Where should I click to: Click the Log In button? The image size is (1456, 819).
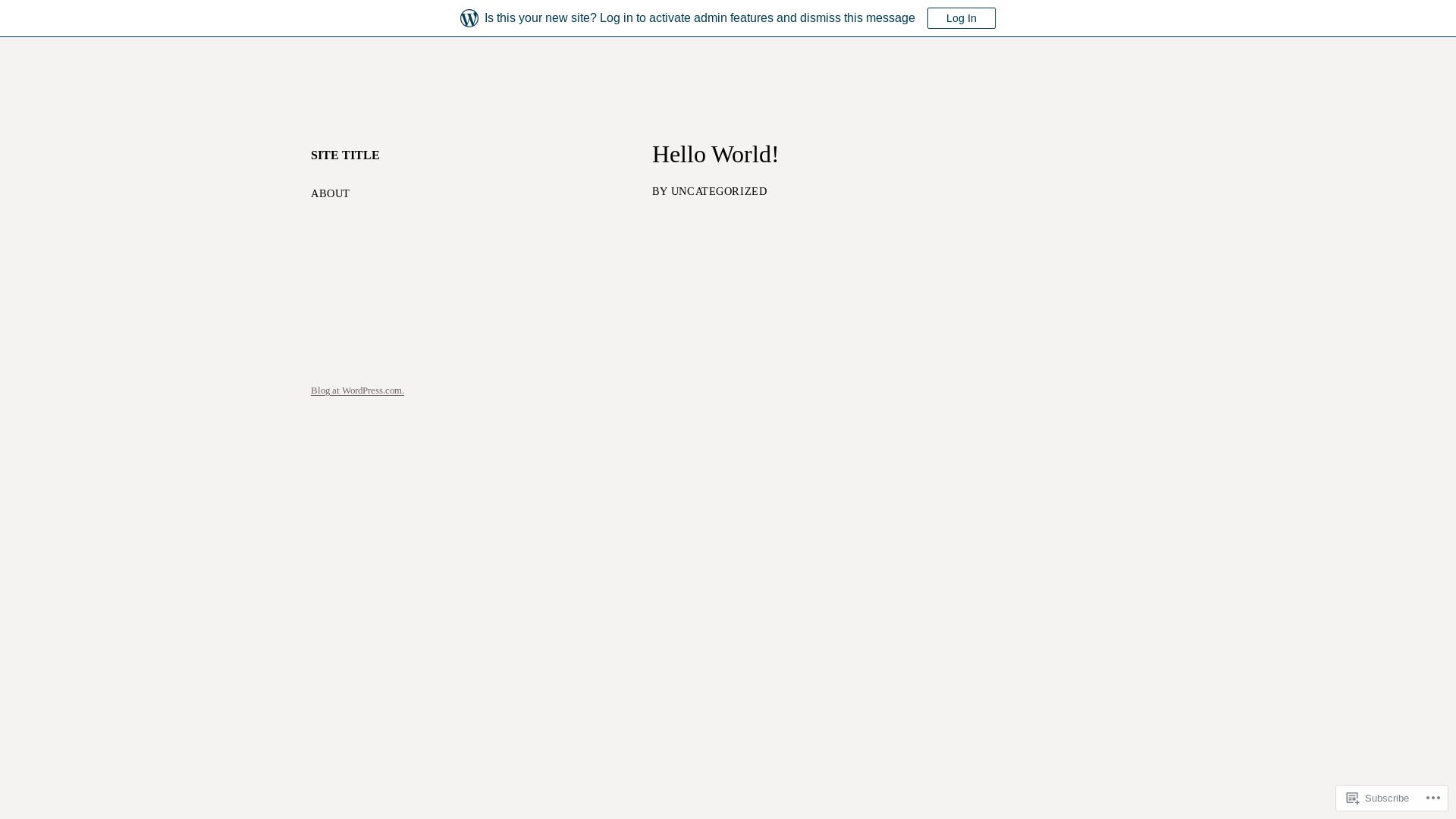click(x=961, y=18)
